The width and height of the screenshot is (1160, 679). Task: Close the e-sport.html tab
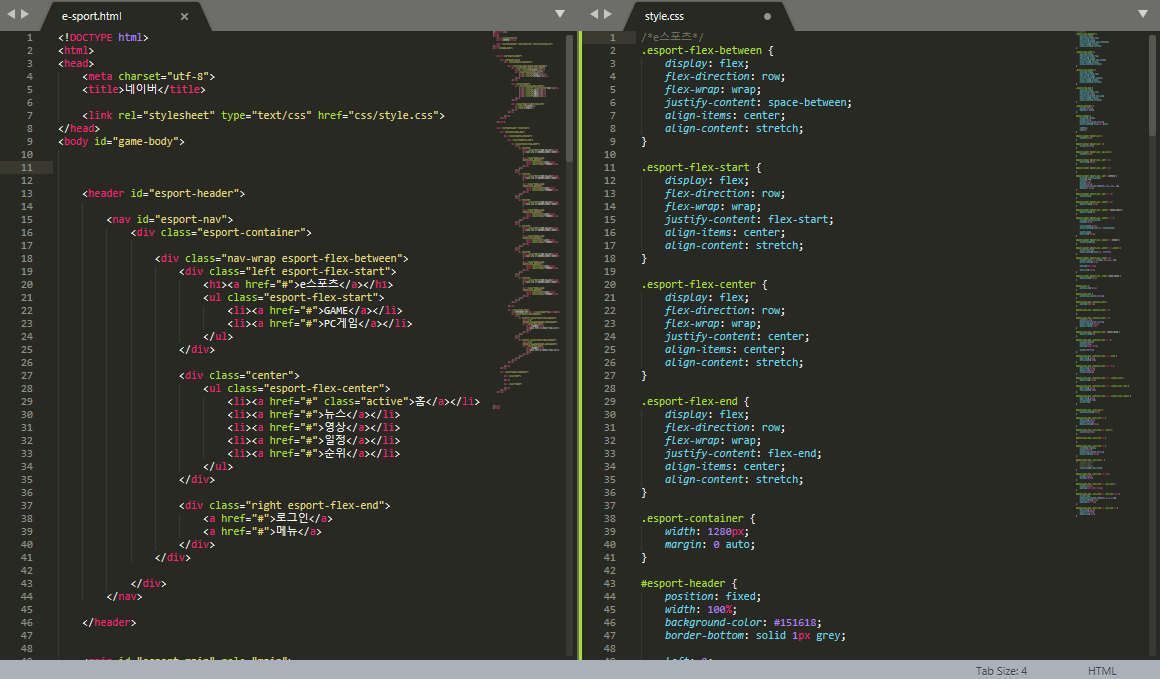click(184, 16)
